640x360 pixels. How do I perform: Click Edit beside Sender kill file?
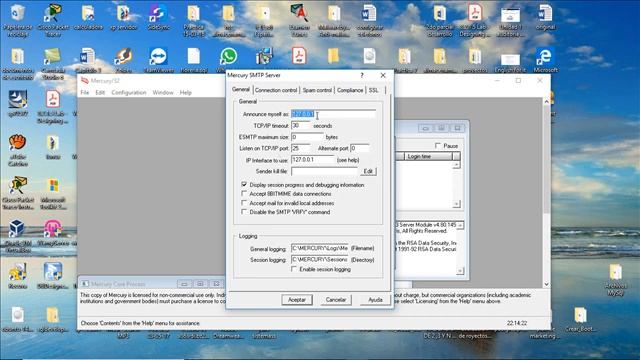(368, 171)
